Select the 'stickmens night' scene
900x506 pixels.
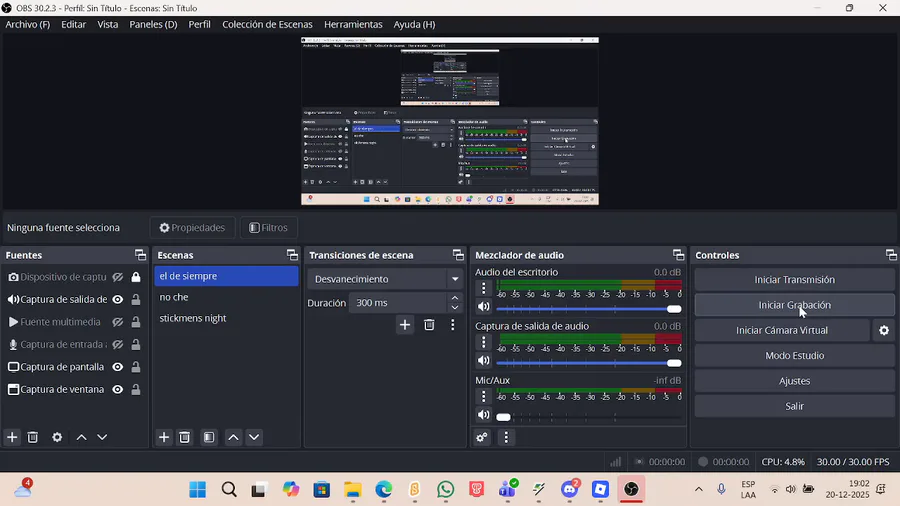(x=226, y=318)
